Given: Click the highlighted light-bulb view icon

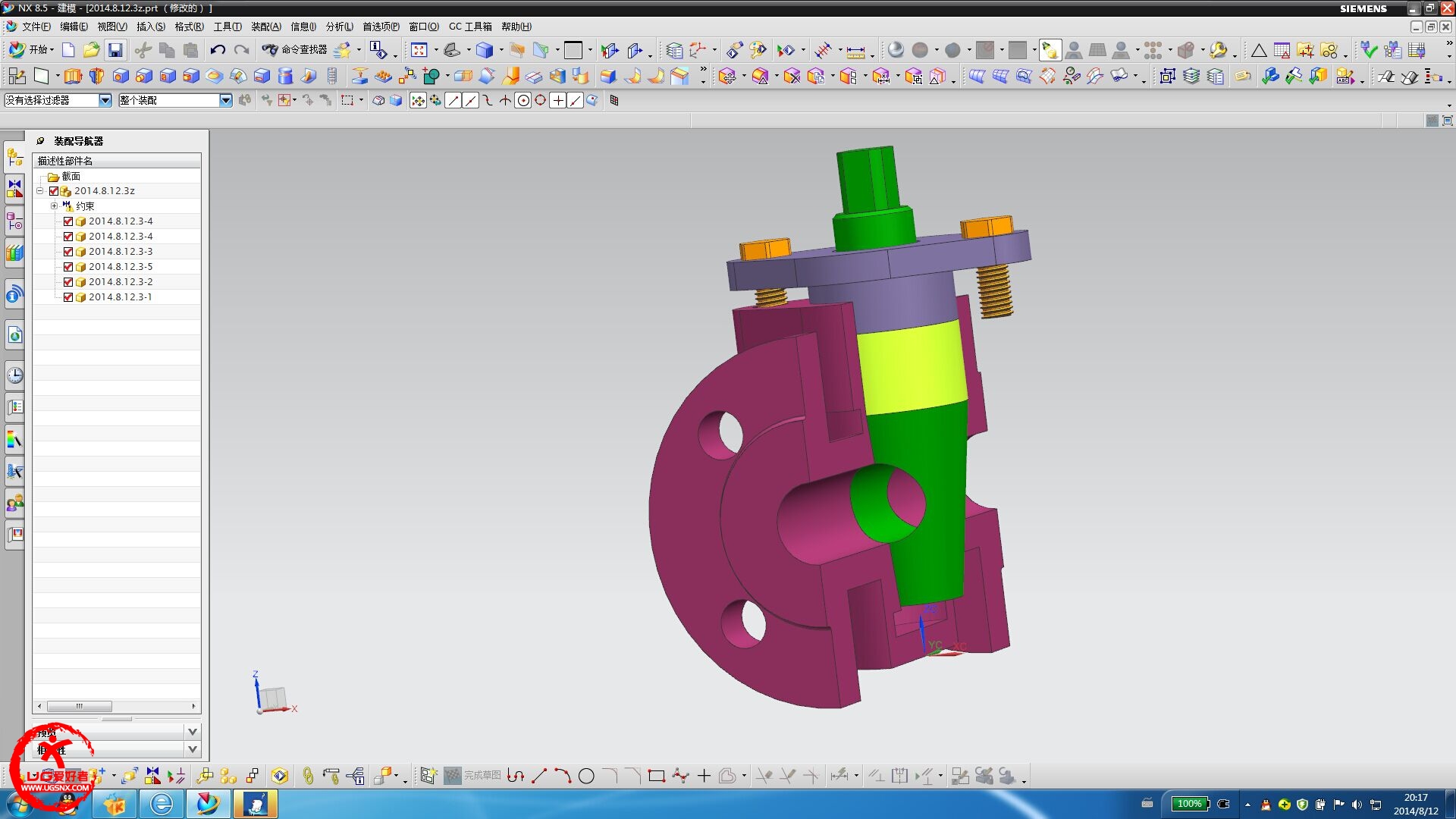Looking at the screenshot, I should [1050, 50].
